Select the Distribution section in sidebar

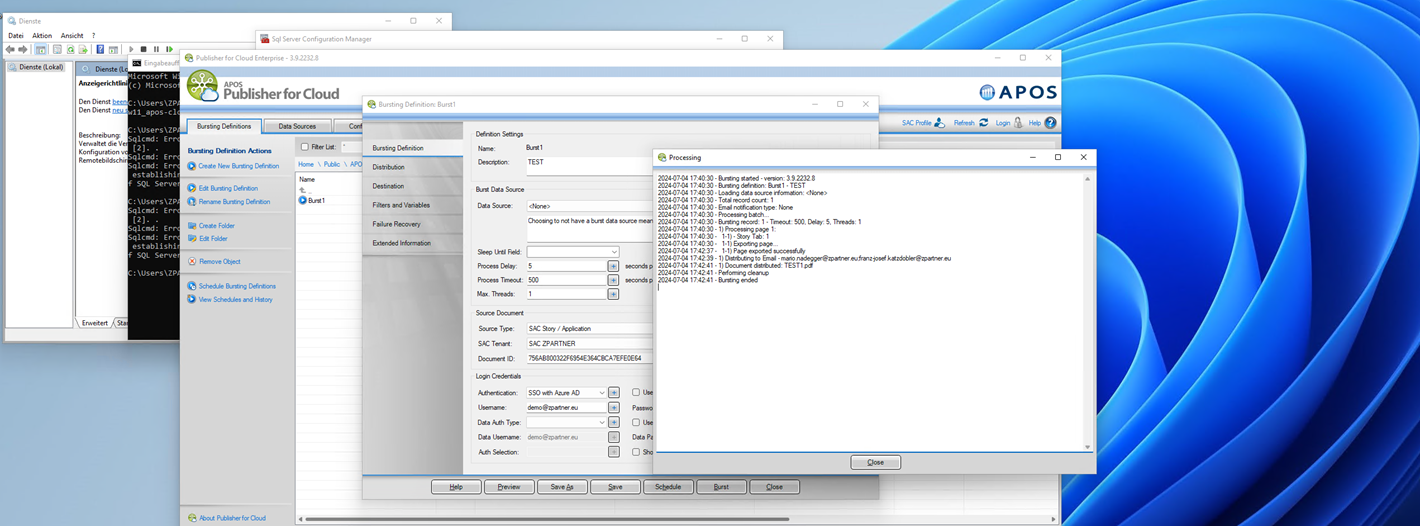pyautogui.click(x=389, y=167)
